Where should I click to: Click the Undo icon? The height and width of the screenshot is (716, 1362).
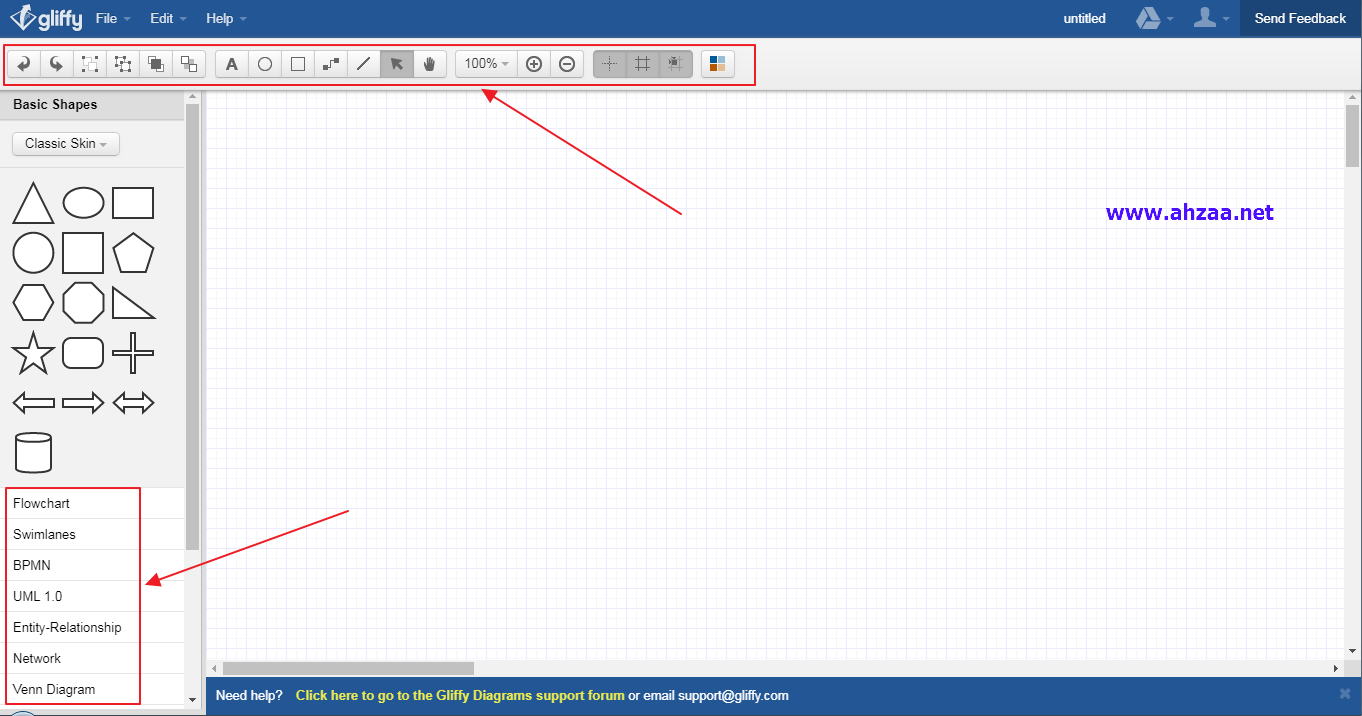[x=23, y=63]
